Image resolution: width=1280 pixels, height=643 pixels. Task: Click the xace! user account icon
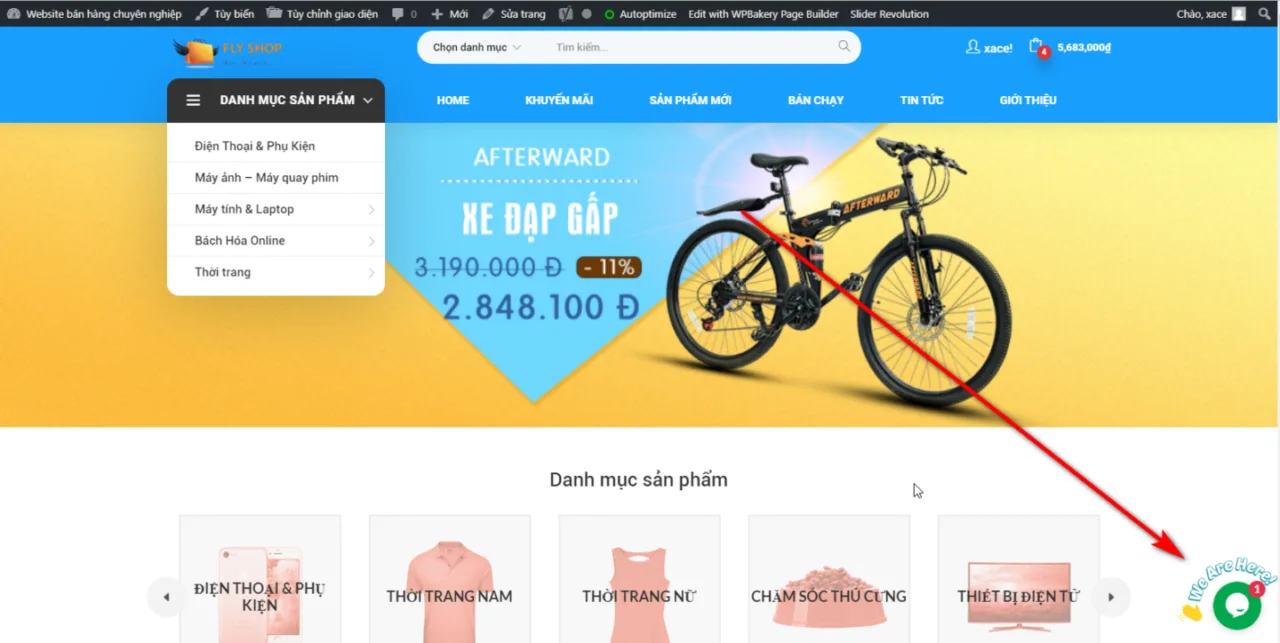[x=972, y=47]
